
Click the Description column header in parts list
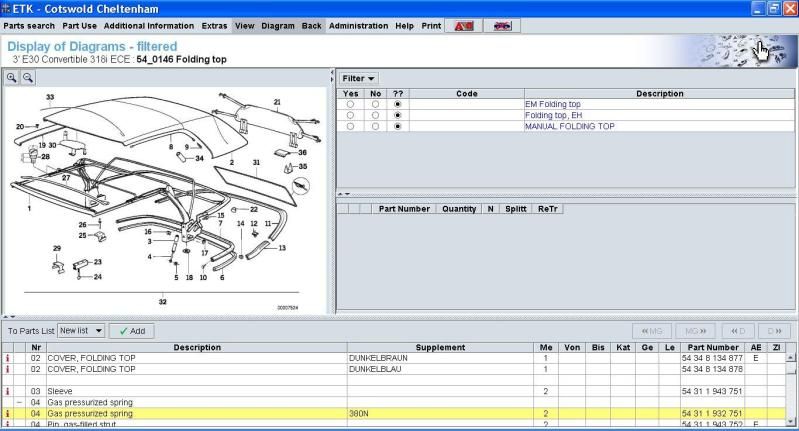(197, 347)
